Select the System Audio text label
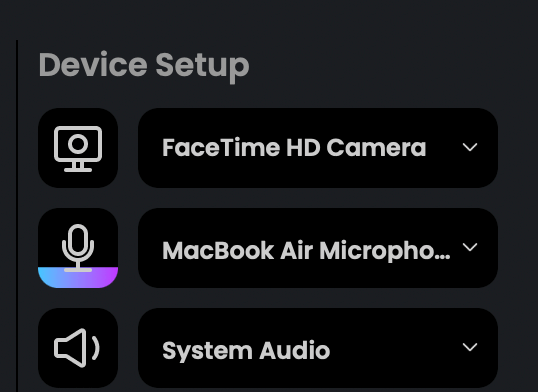The image size is (538, 392). (x=246, y=350)
